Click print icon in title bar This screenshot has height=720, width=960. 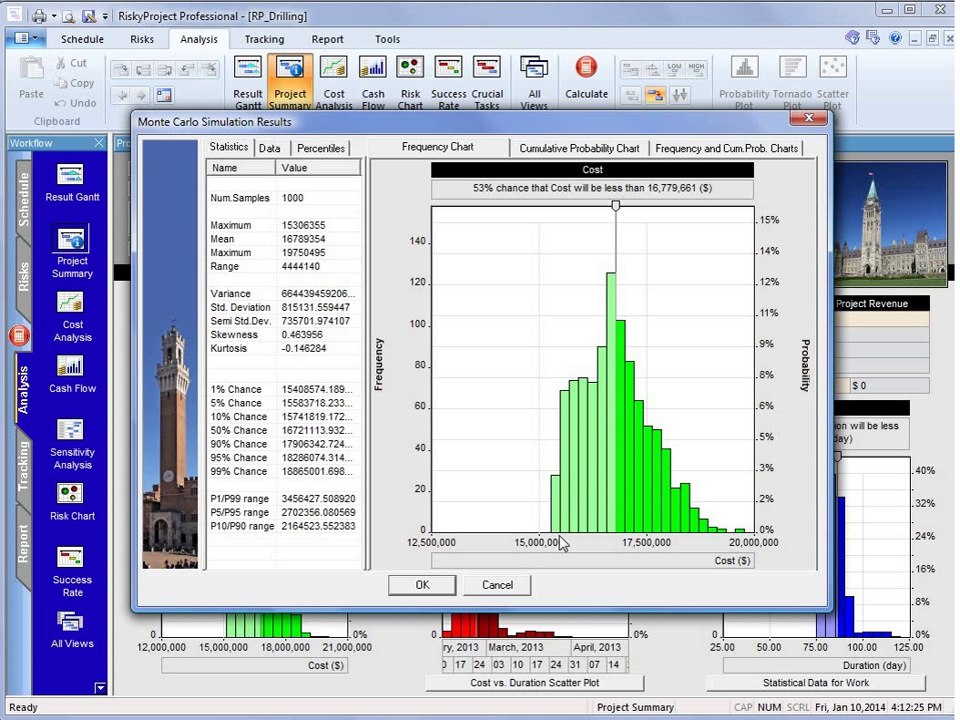click(39, 15)
